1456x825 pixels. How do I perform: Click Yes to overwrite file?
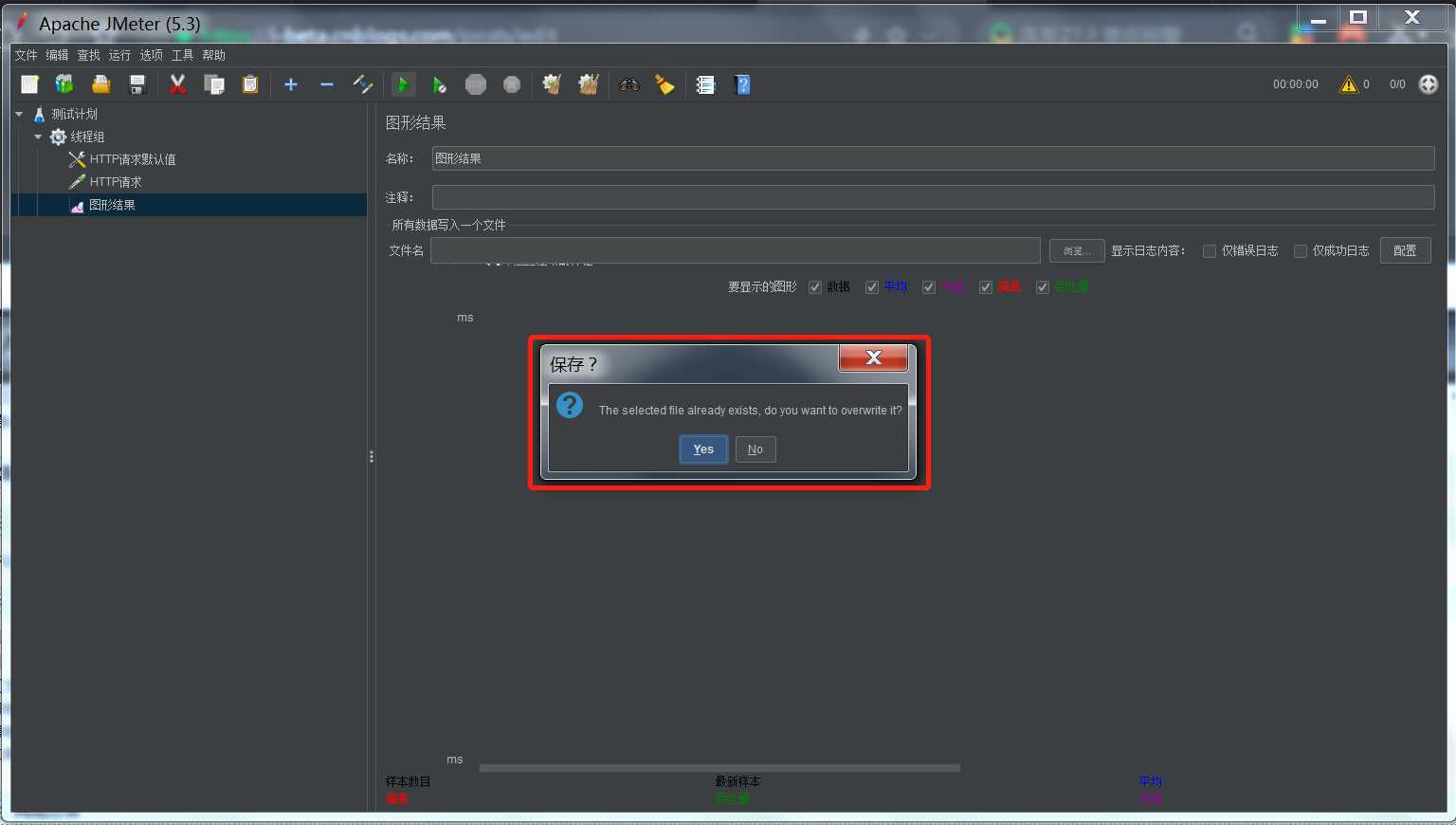click(x=703, y=449)
